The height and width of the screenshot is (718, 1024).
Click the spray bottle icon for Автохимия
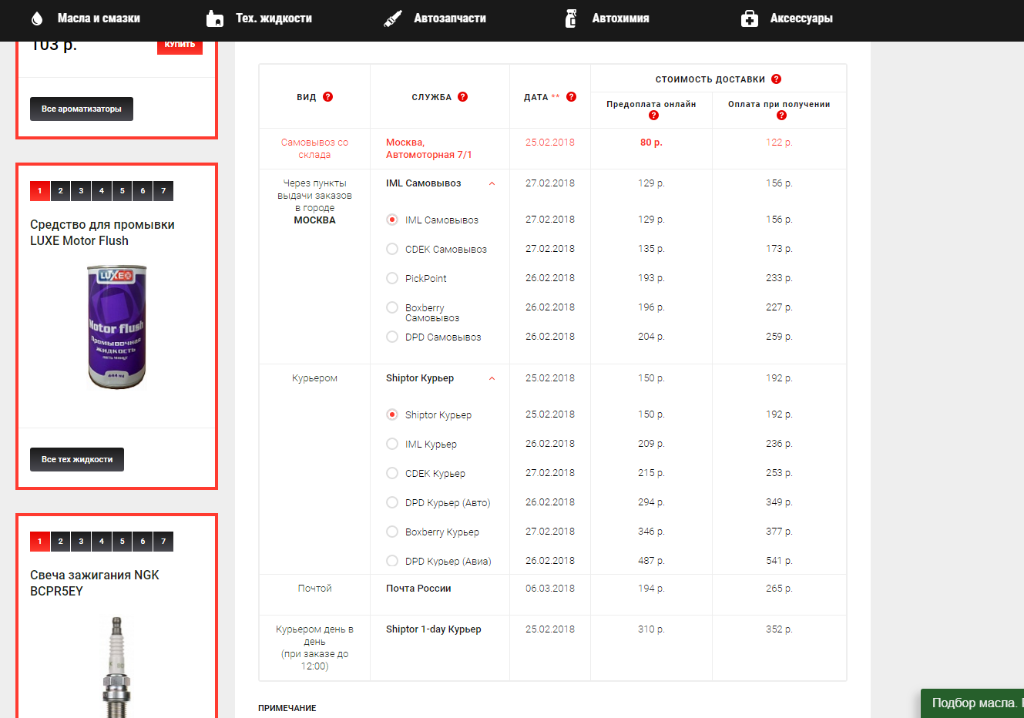pyautogui.click(x=571, y=18)
